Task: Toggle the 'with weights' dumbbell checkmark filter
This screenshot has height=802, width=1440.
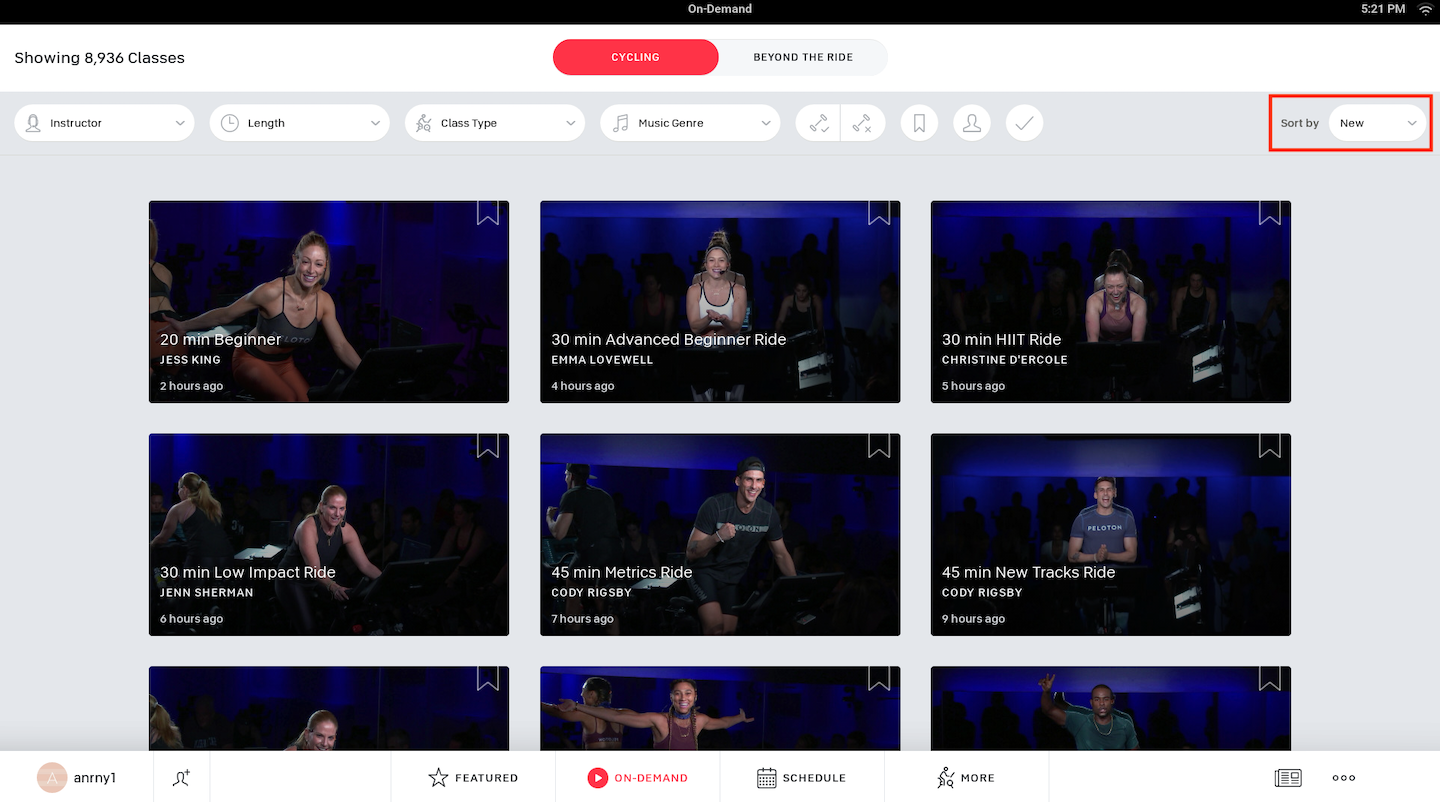Action: pyautogui.click(x=819, y=123)
